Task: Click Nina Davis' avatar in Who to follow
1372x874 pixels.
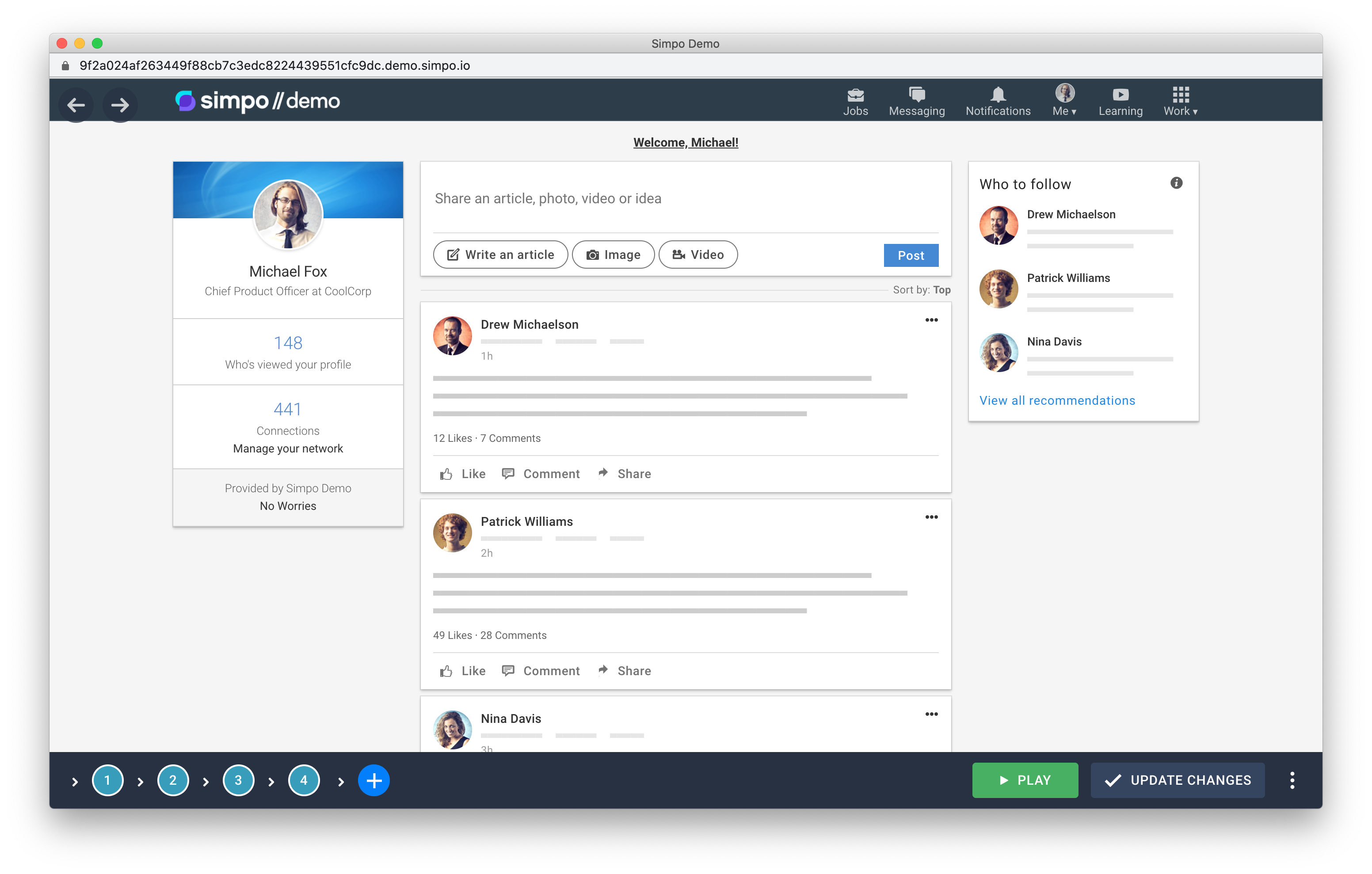Action: click(998, 353)
